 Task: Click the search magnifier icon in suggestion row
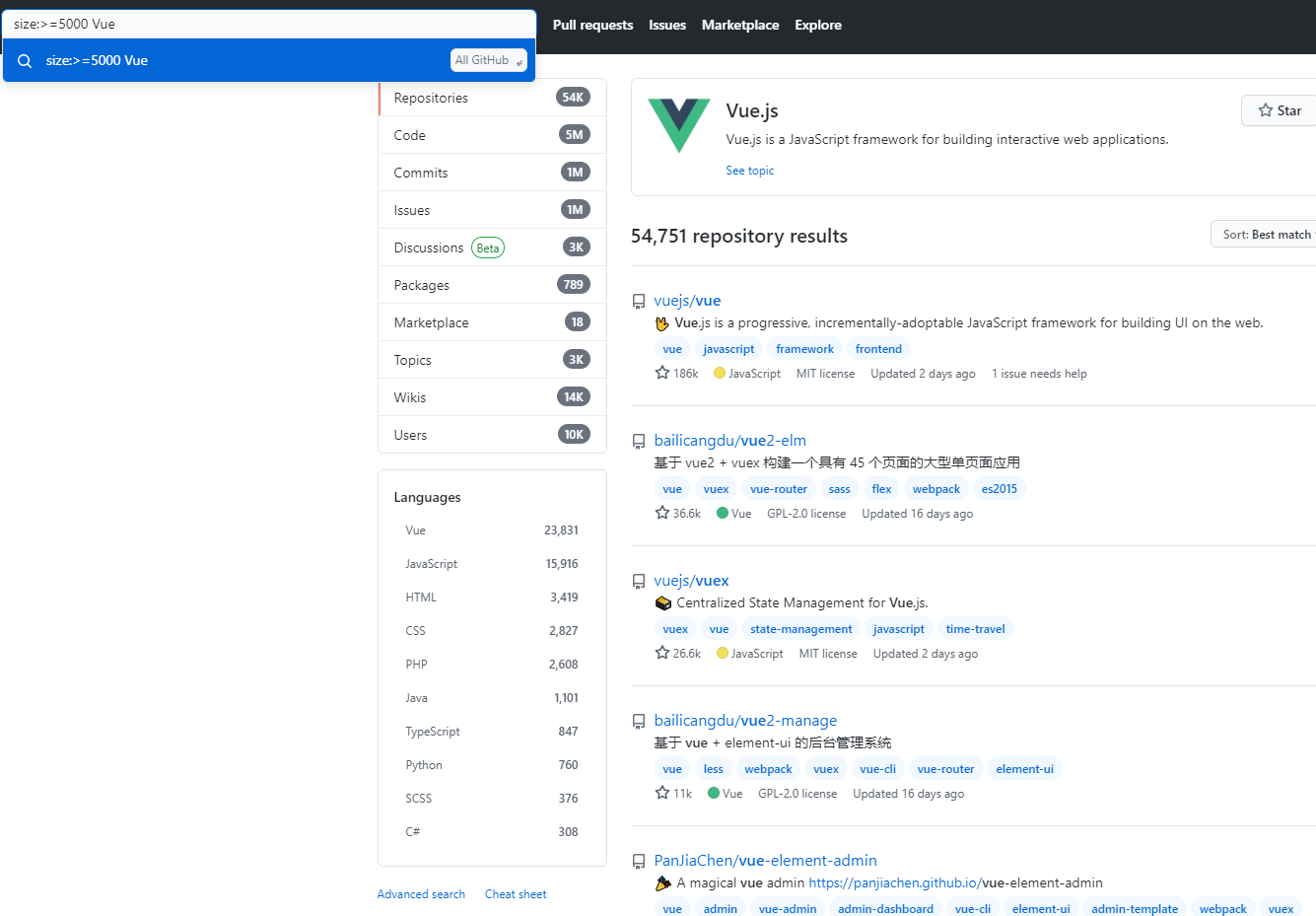pos(25,61)
